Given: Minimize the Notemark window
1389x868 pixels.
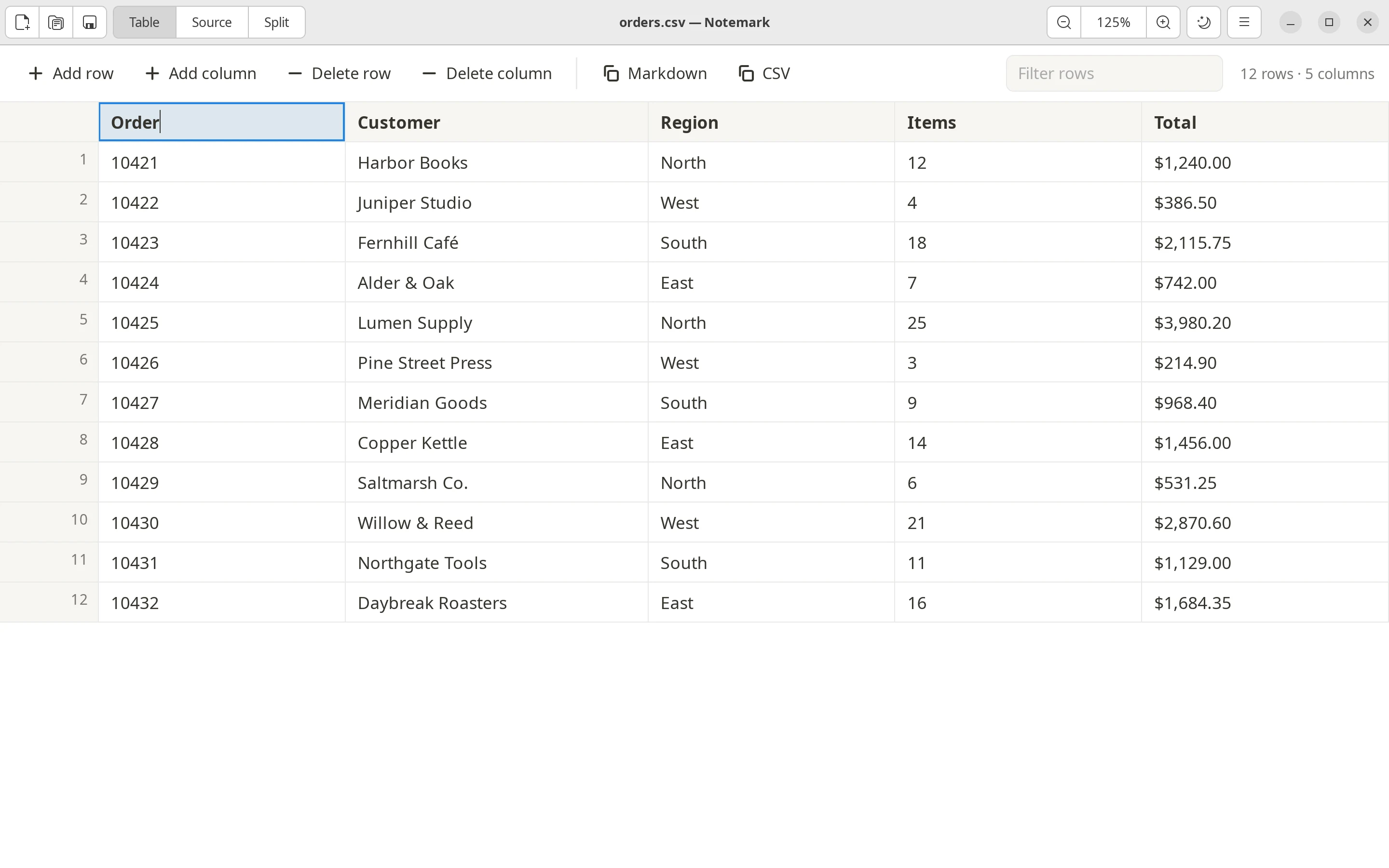Looking at the screenshot, I should pos(1290,22).
